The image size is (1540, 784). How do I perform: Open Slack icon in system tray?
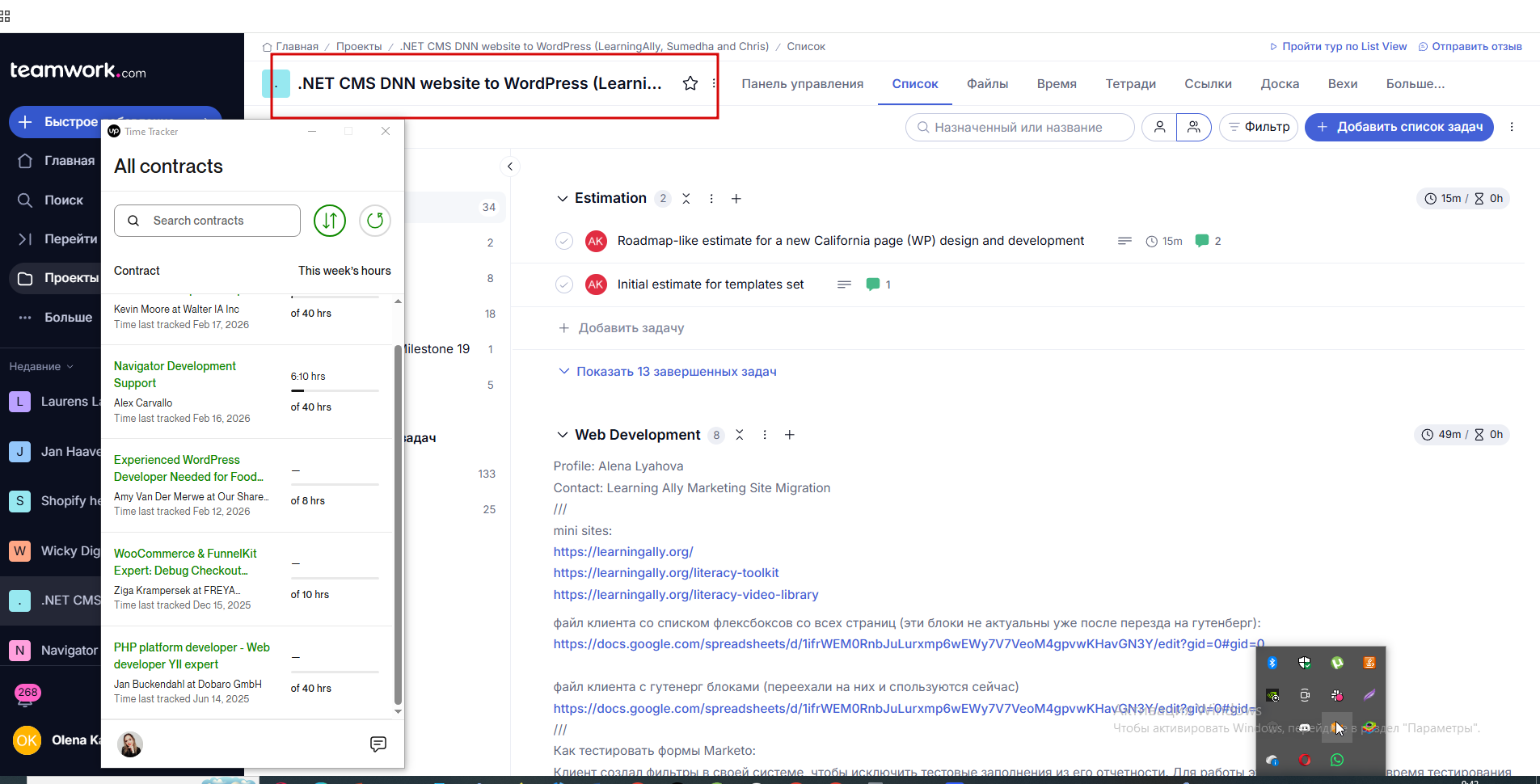pos(1337,695)
